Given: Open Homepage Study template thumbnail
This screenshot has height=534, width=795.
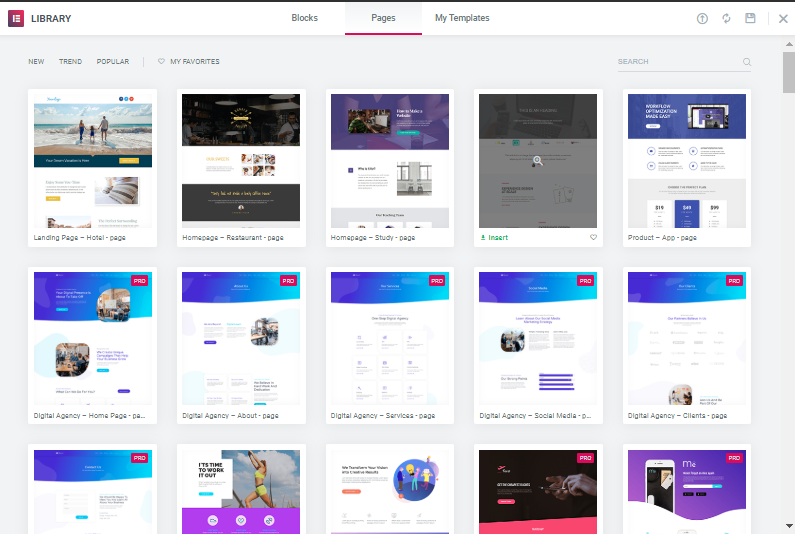Looking at the screenshot, I should click(390, 161).
